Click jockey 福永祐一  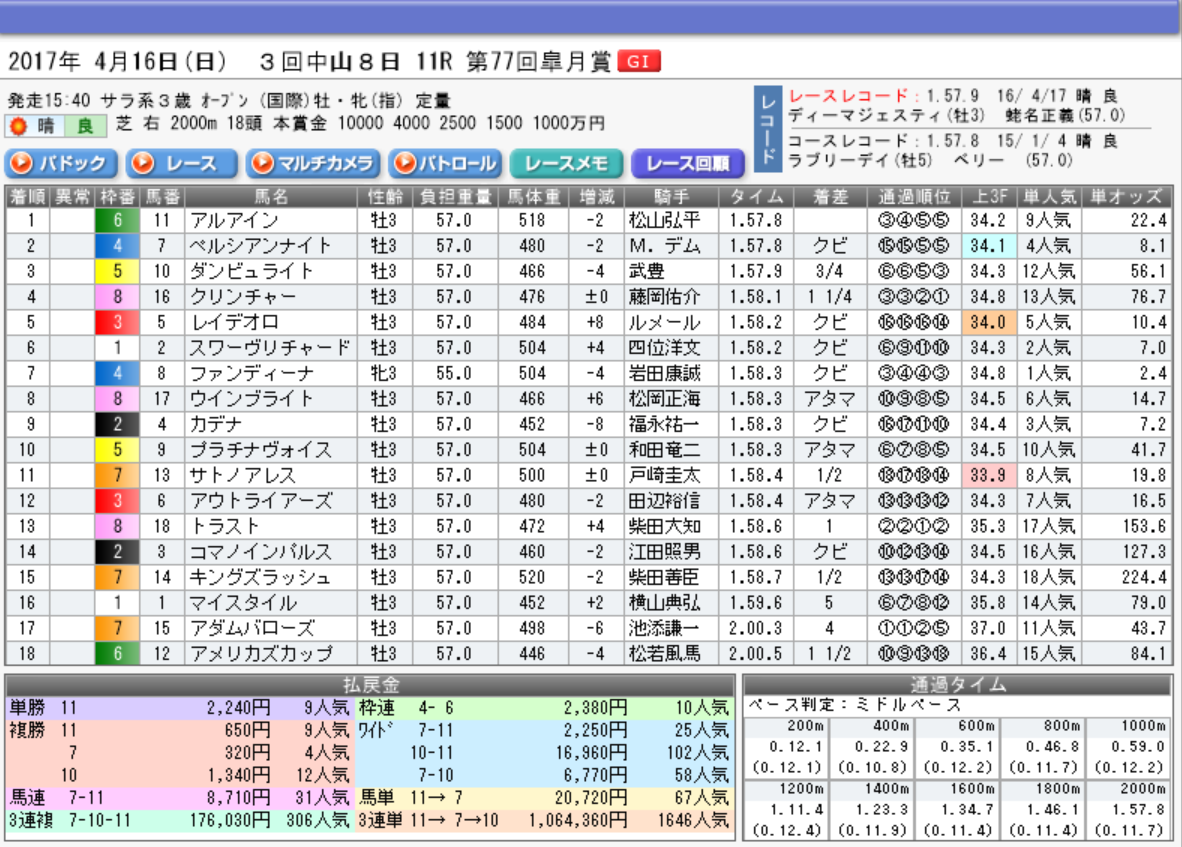click(664, 424)
